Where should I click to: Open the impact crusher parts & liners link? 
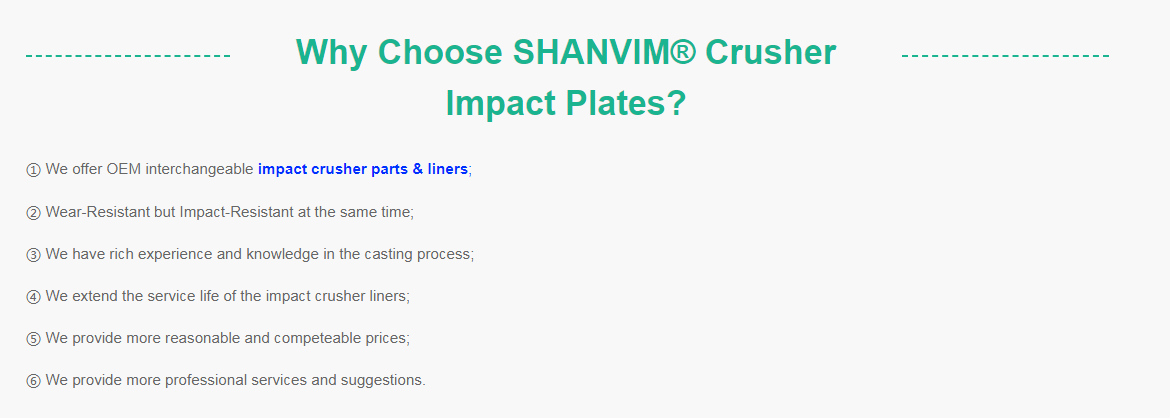[x=363, y=169]
